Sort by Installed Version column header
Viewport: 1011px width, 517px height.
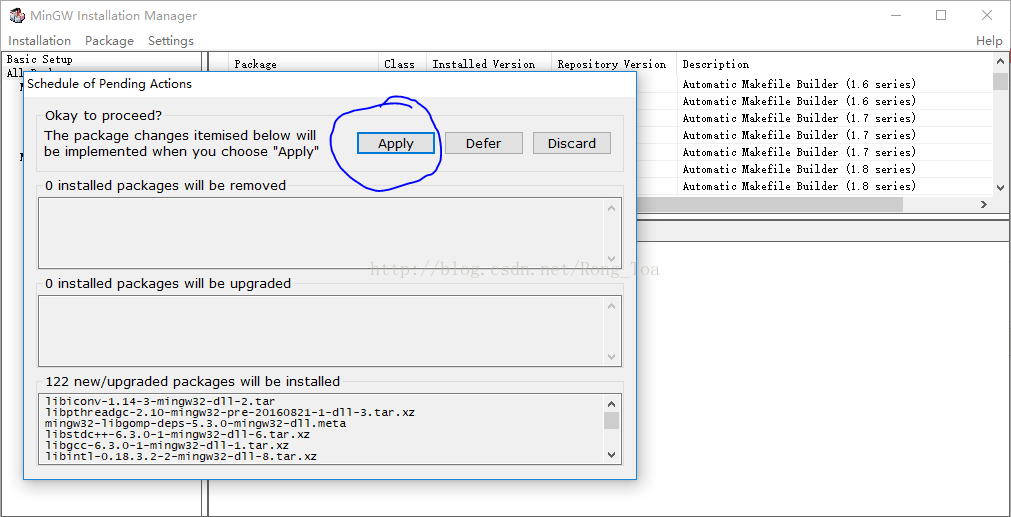pyautogui.click(x=489, y=64)
